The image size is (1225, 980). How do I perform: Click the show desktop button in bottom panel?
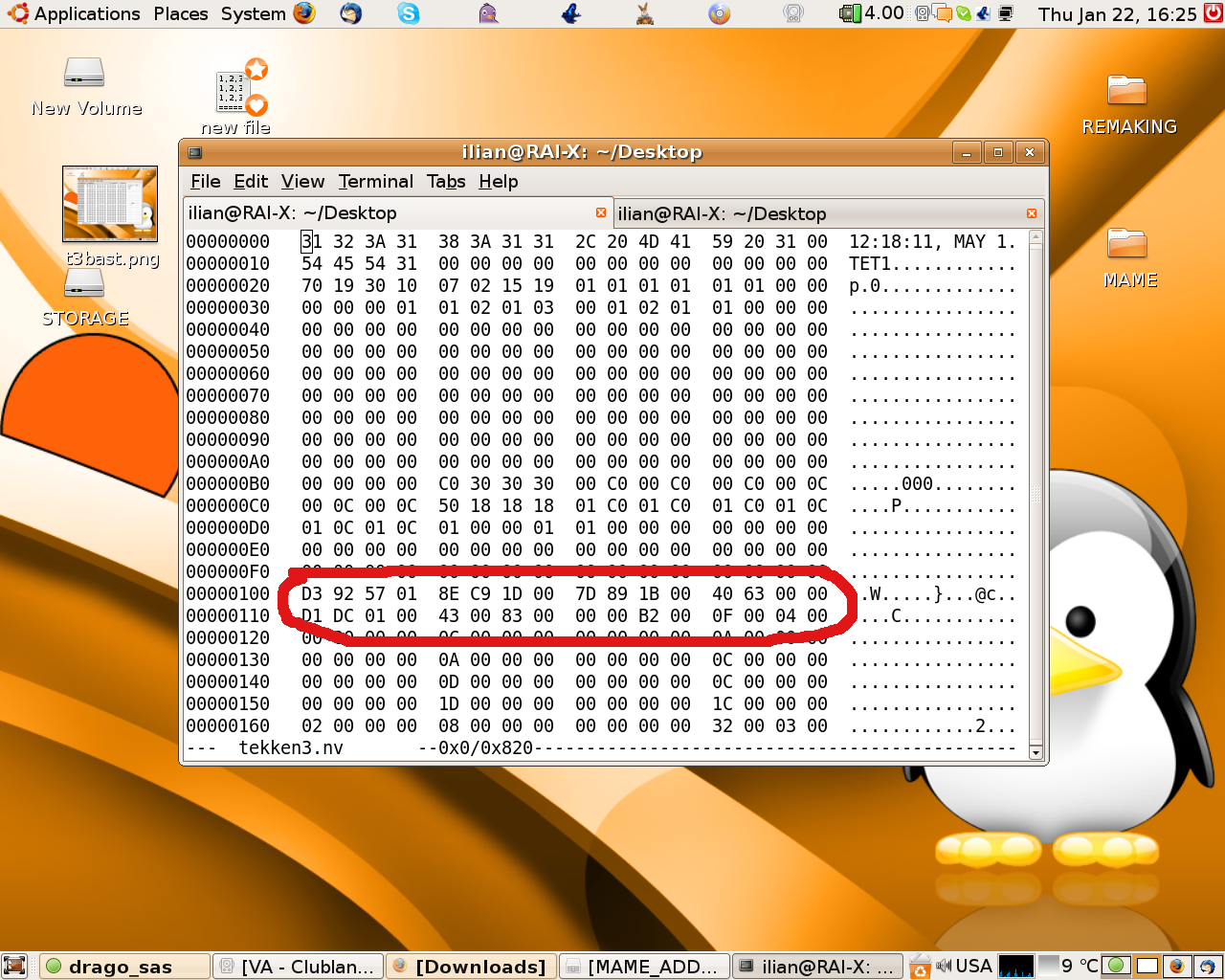coord(14,966)
